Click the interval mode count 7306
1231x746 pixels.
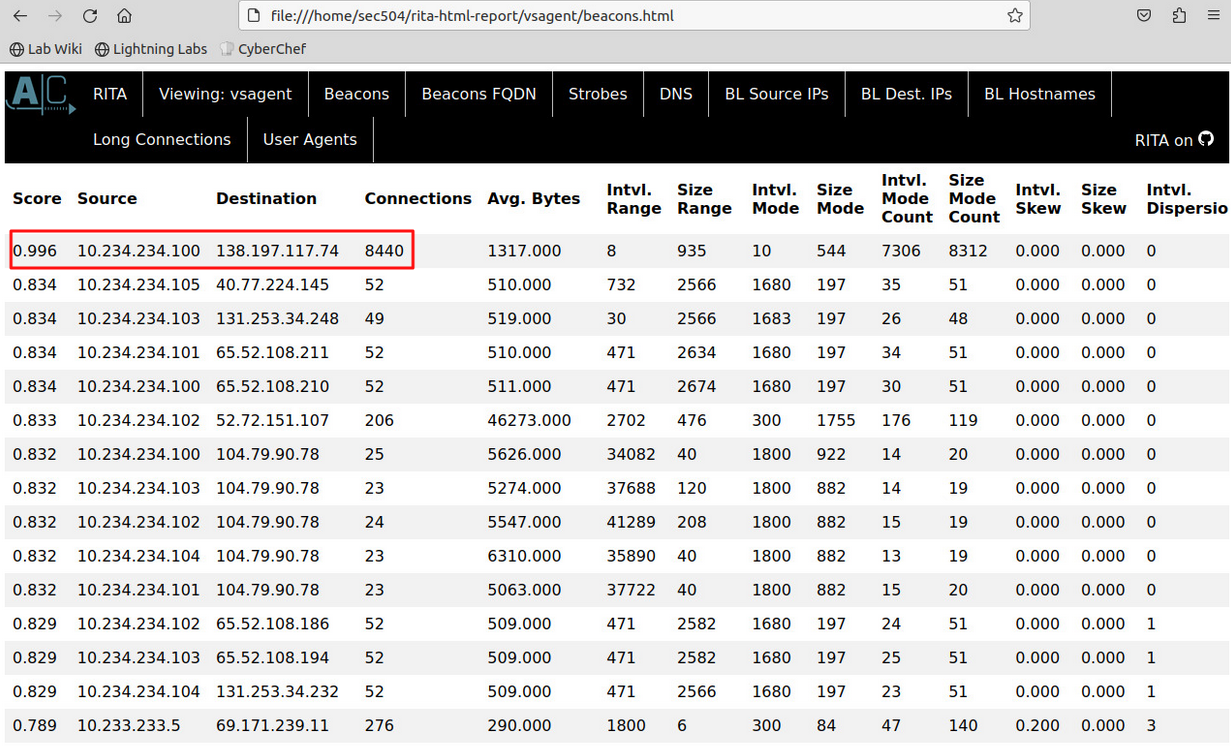click(x=901, y=251)
